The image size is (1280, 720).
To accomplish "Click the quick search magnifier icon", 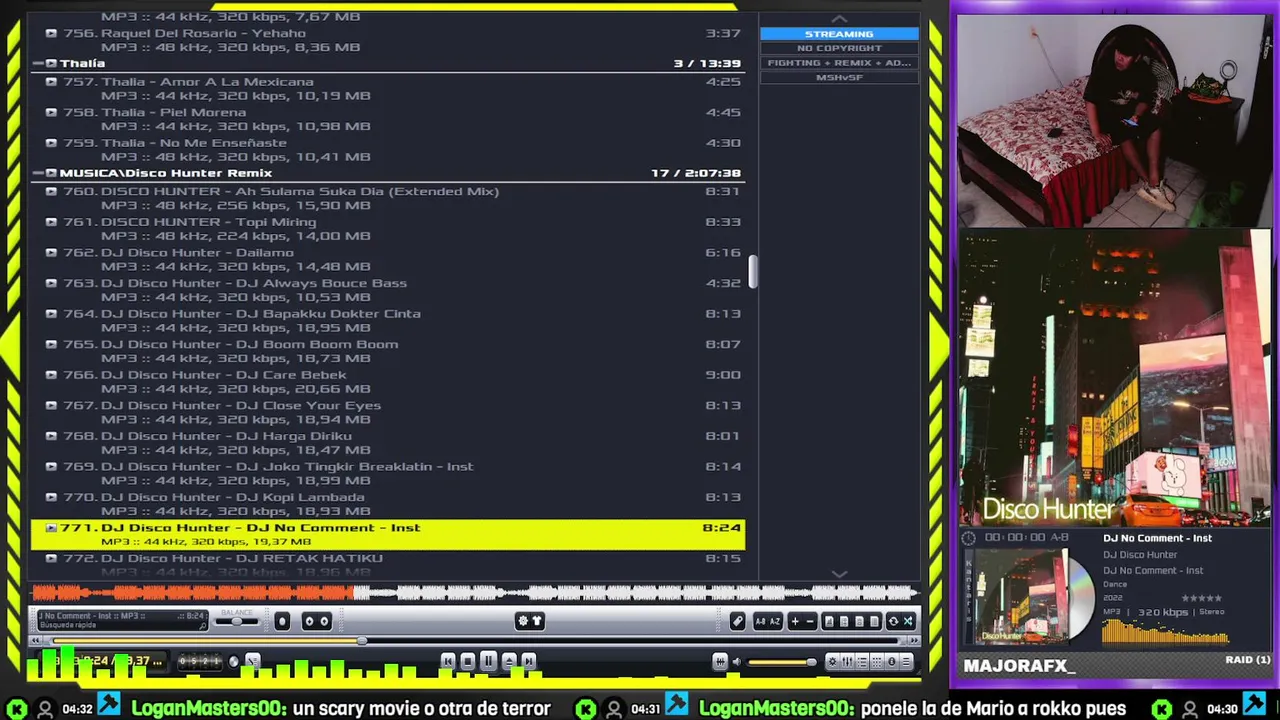I will click(x=203, y=626).
